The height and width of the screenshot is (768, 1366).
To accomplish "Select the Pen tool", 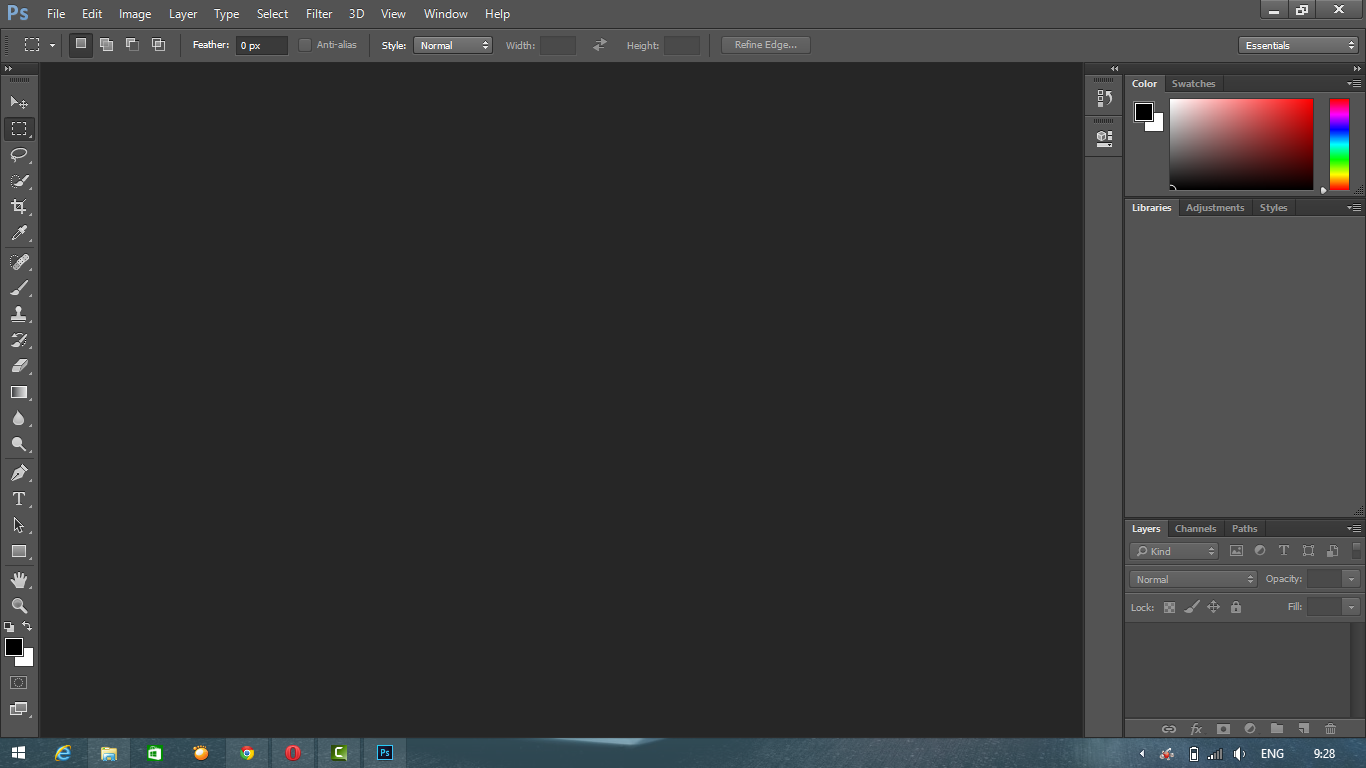I will pyautogui.click(x=19, y=473).
